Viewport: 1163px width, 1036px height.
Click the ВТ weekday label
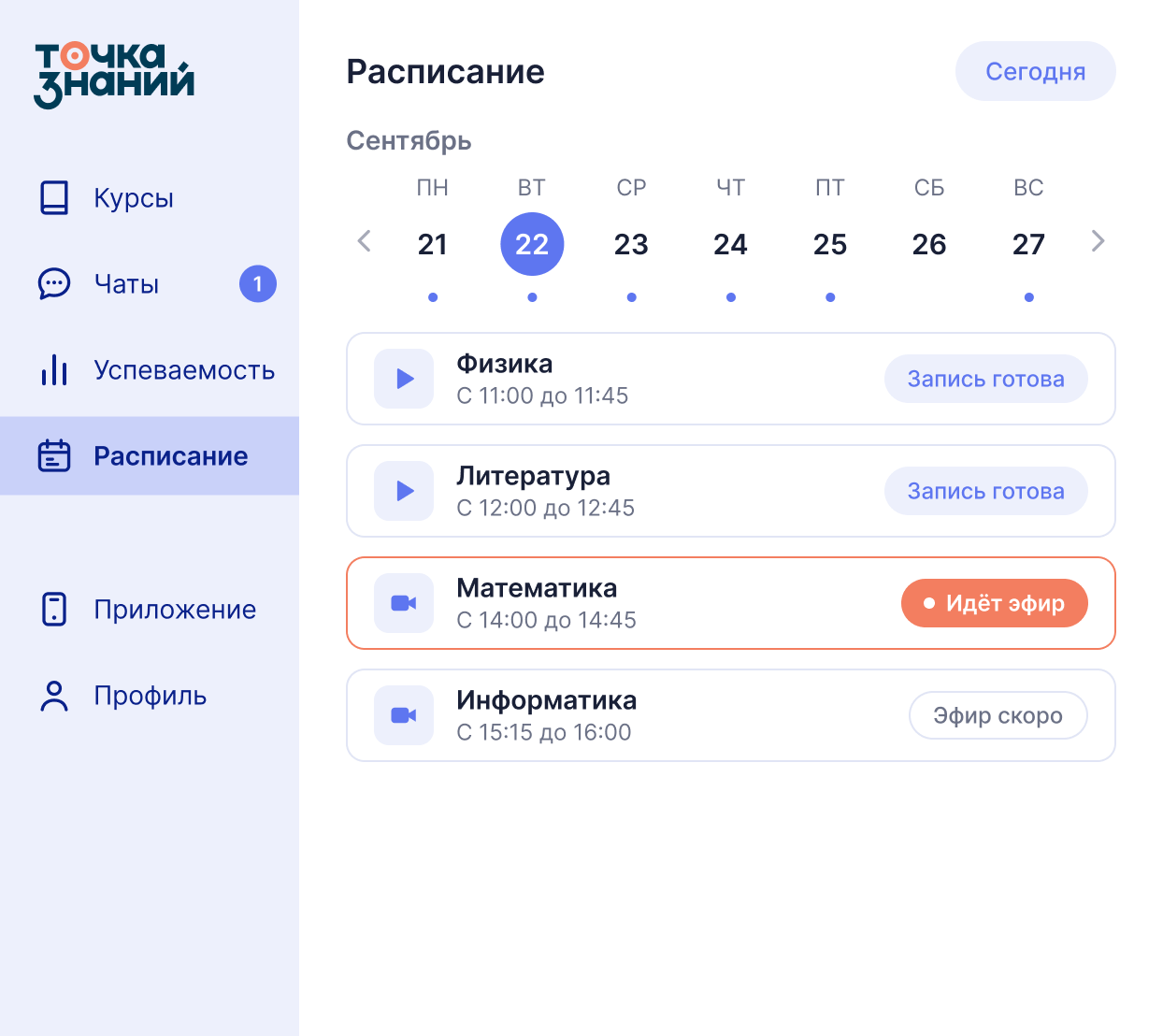[x=532, y=188]
